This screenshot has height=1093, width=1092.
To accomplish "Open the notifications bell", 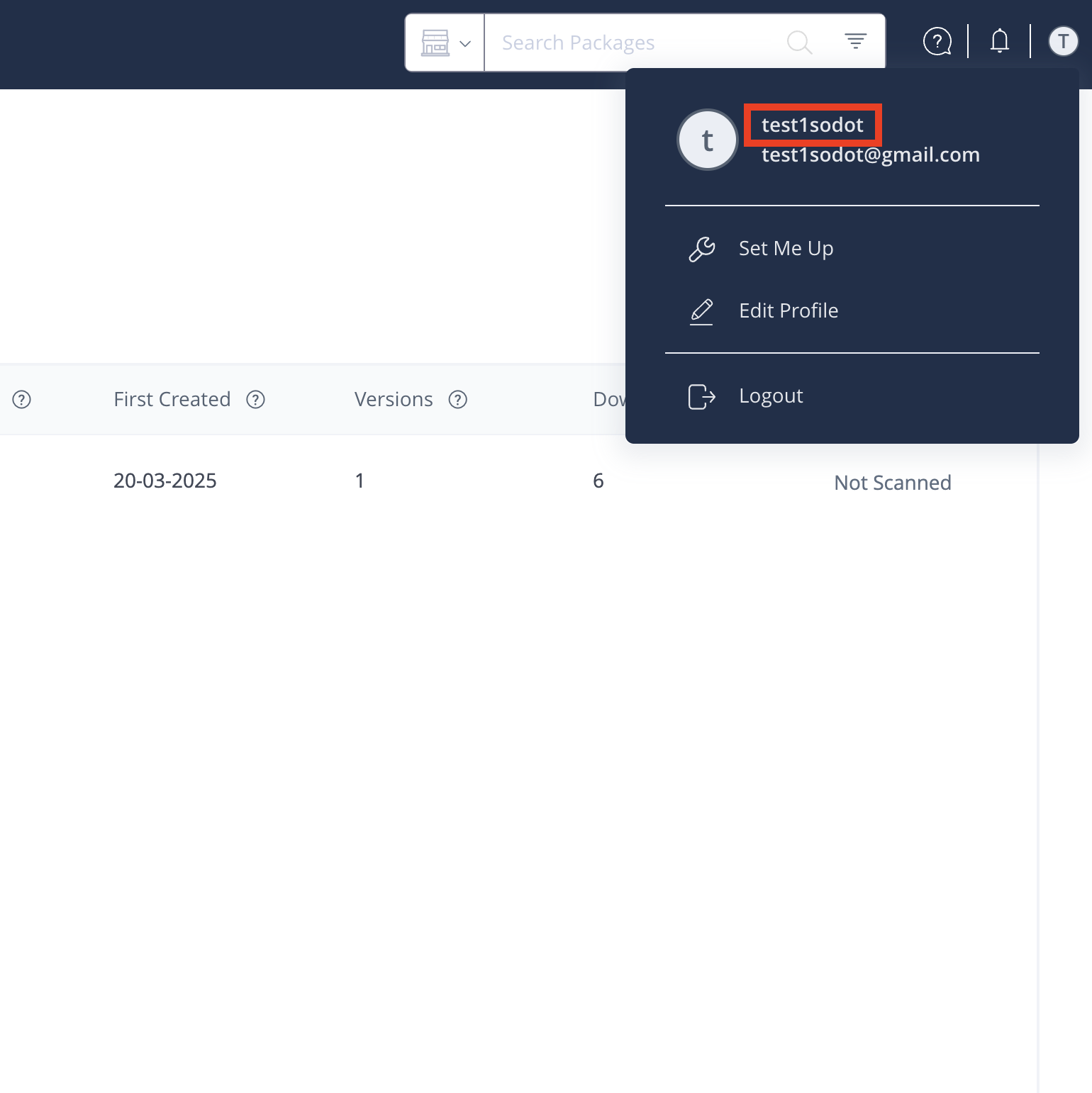I will [x=1000, y=41].
